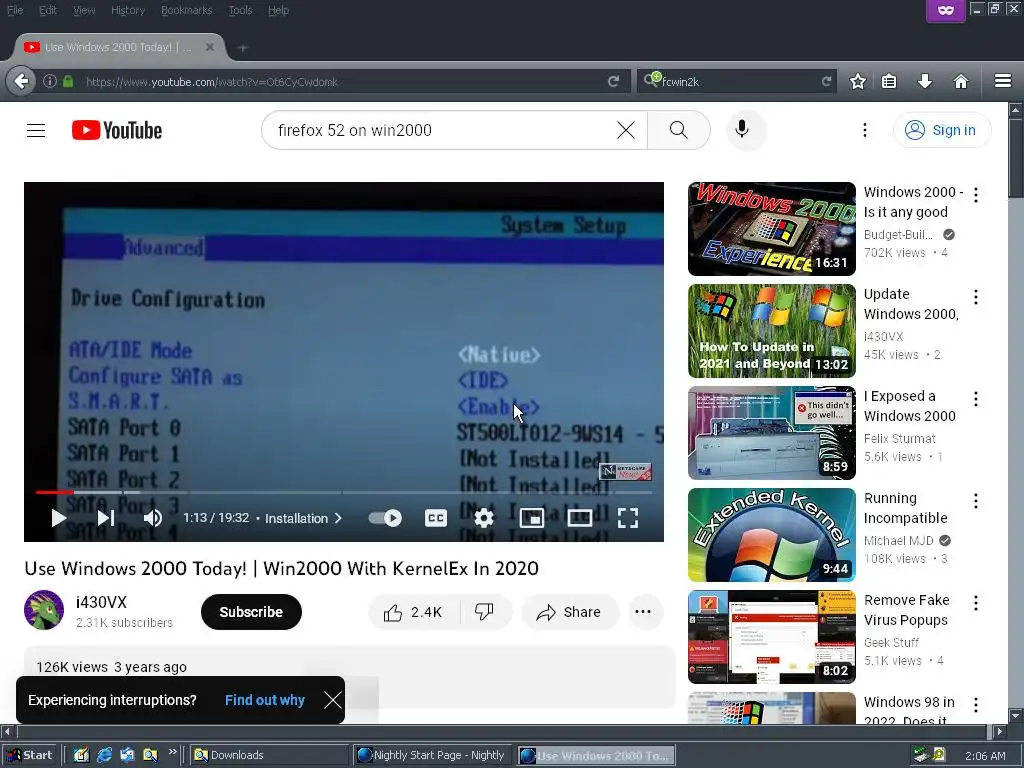Click the green padlock security icon
Image resolution: width=1024 pixels, height=768 pixels.
[68, 82]
